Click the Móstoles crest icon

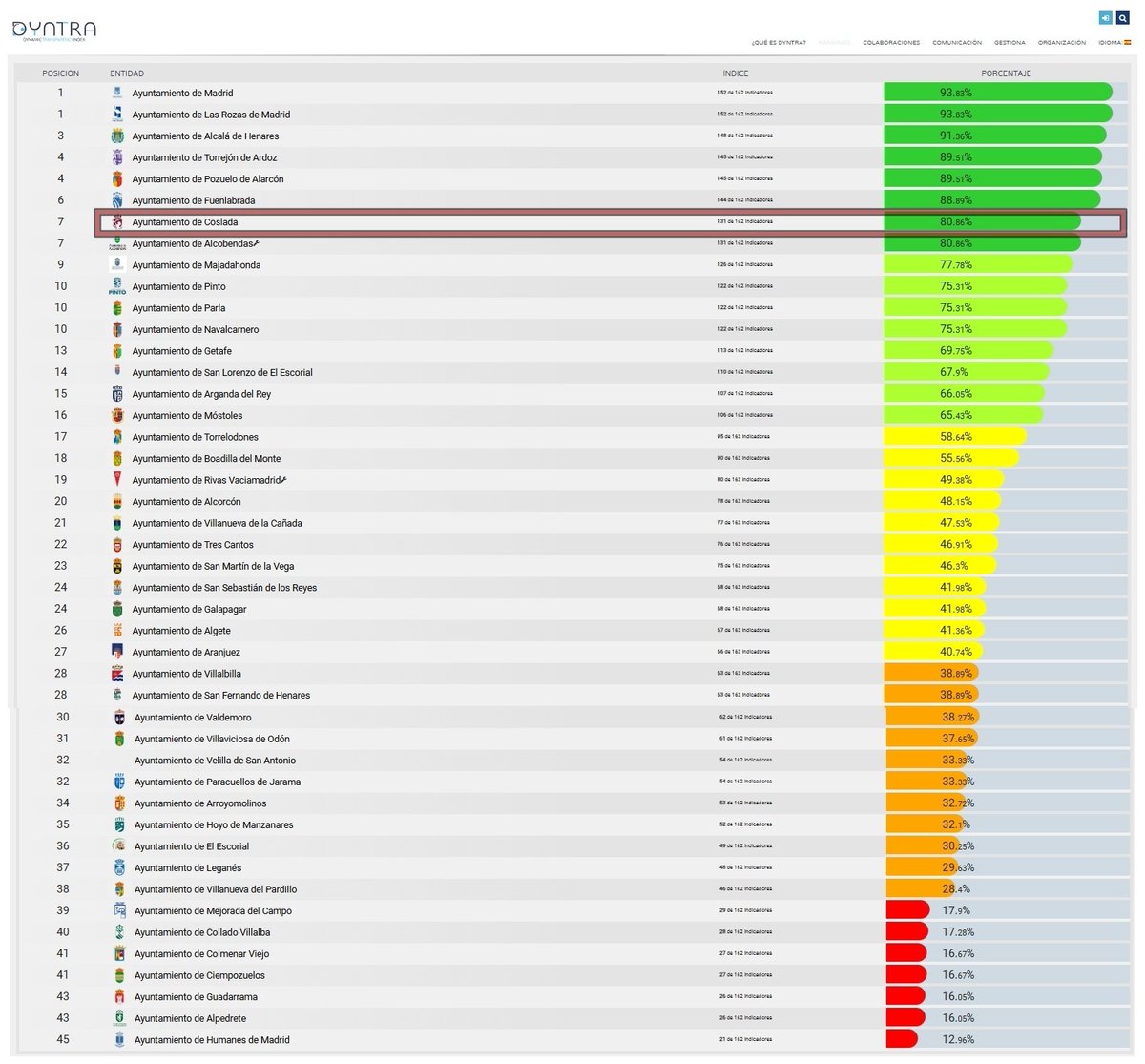pyautogui.click(x=117, y=415)
